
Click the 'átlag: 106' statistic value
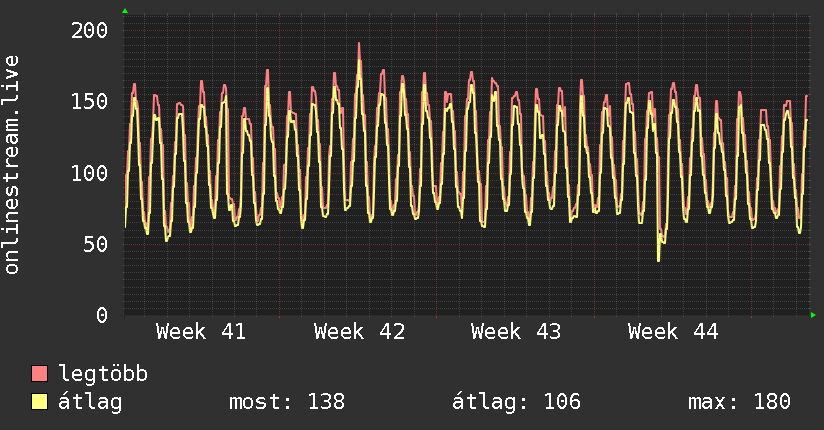(516, 402)
